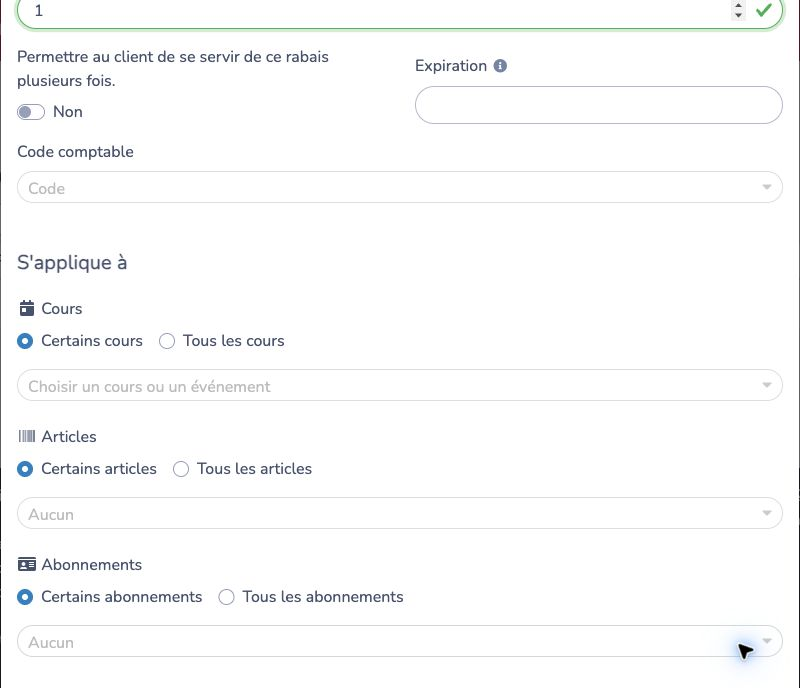800x688 pixels.
Task: Open the Code comptable dropdown
Action: coord(399,187)
